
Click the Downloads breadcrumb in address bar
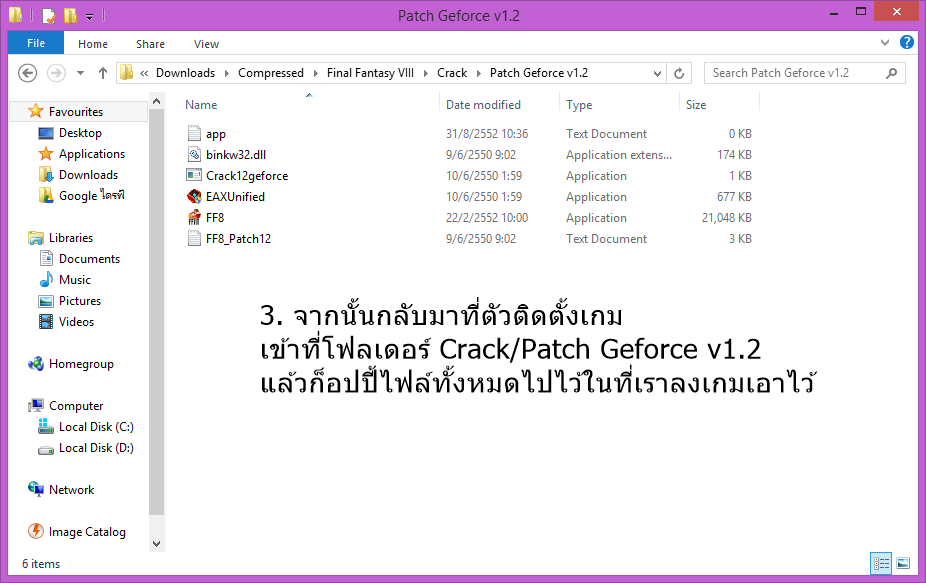tap(185, 73)
